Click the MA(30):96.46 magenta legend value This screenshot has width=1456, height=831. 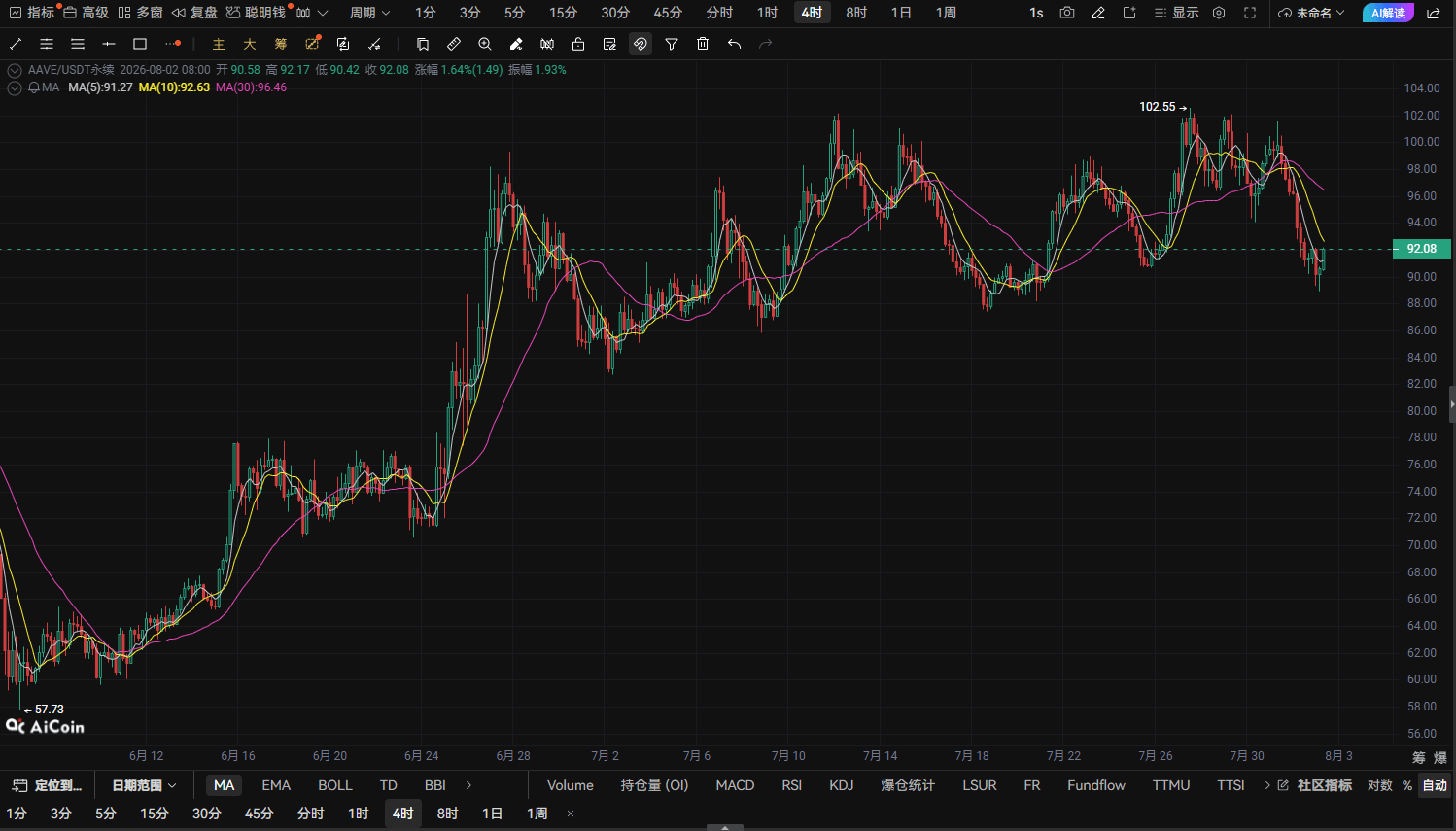point(251,87)
